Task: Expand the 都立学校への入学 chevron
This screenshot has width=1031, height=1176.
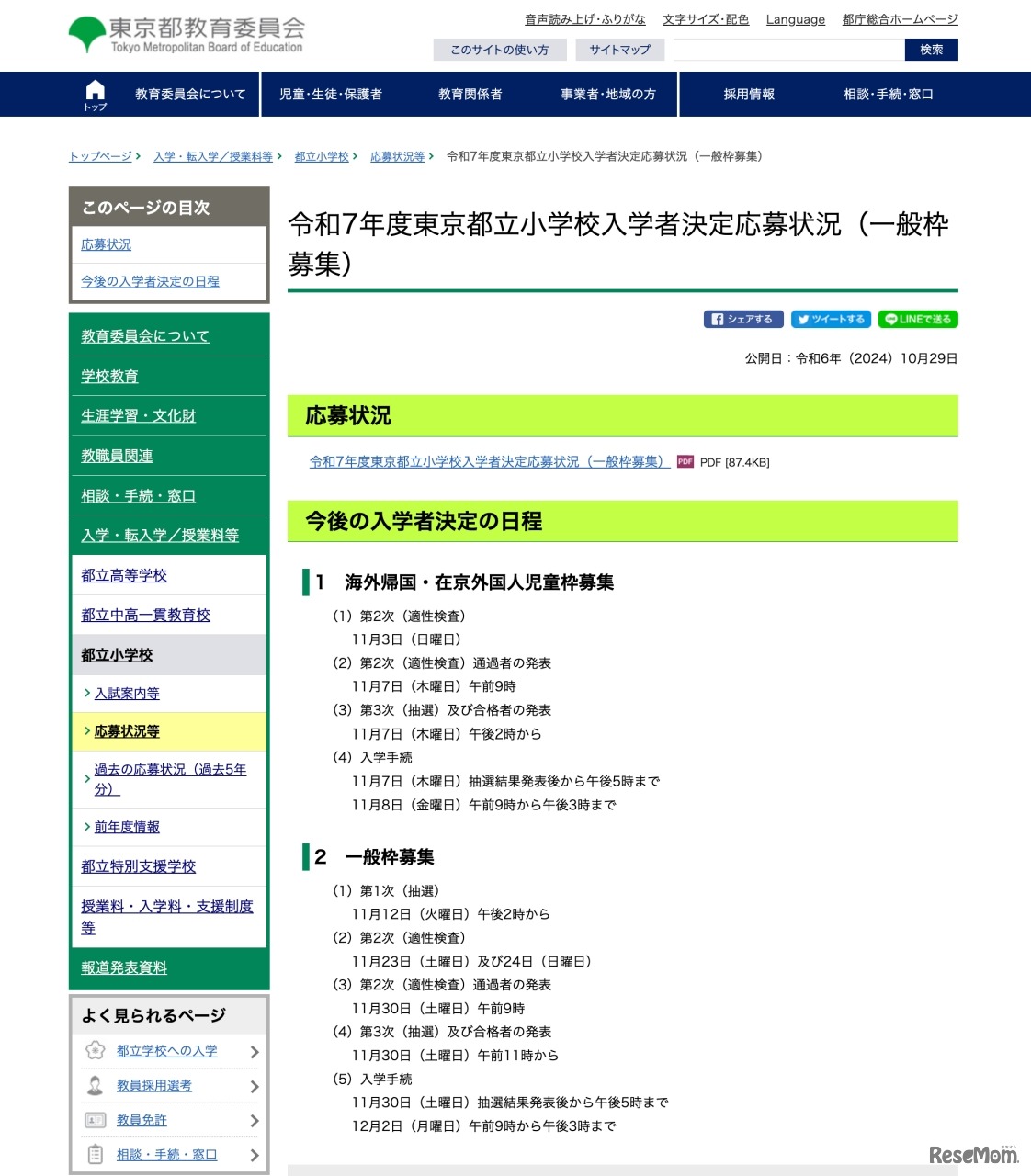Action: pos(254,1052)
